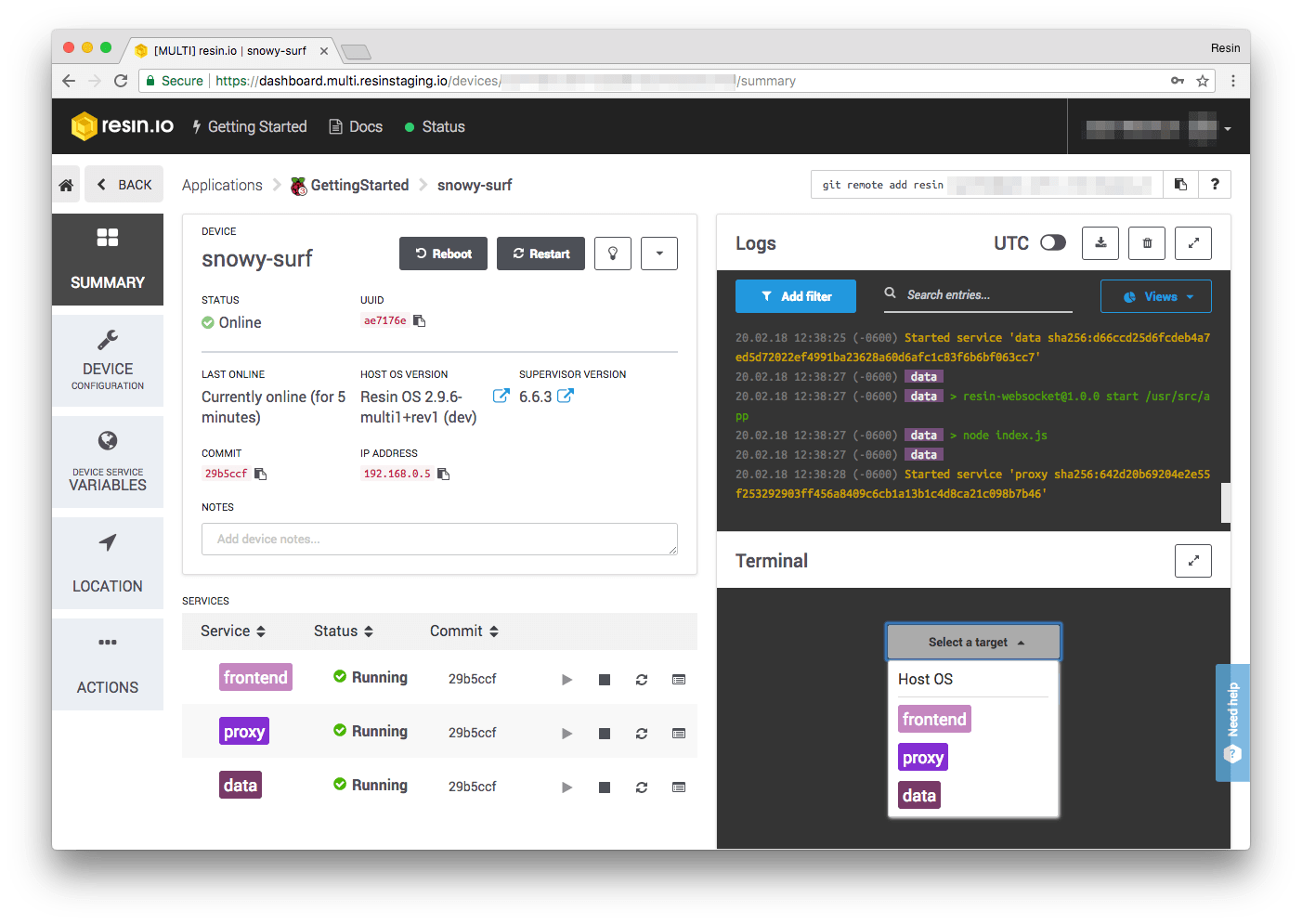This screenshot has height=924, width=1302.
Task: Expand the Terminal panel to fullscreen
Action: [1193, 561]
